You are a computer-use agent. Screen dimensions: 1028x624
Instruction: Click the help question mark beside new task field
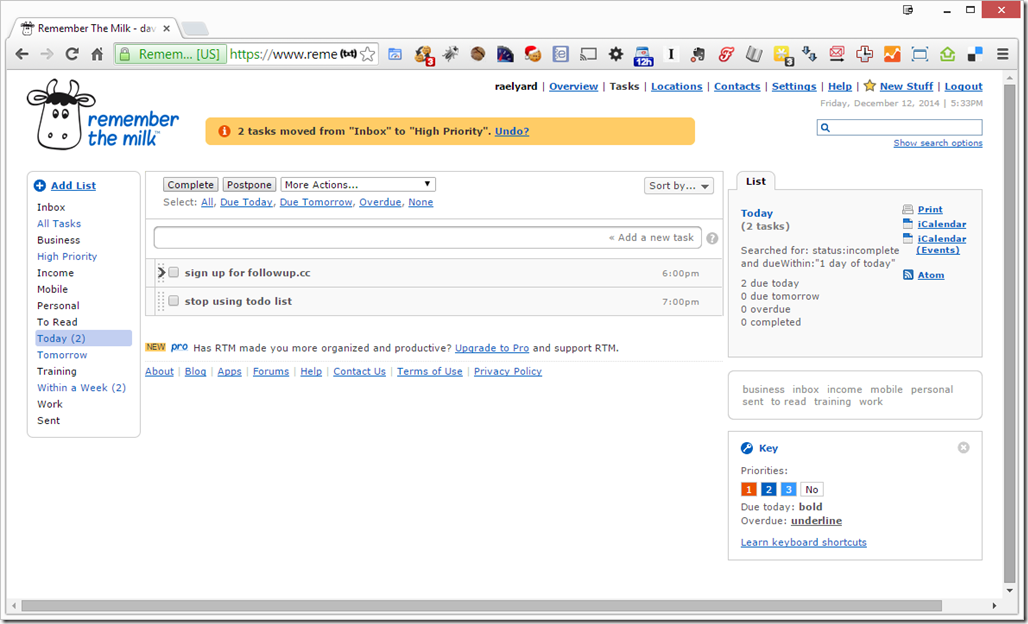pyautogui.click(x=712, y=239)
